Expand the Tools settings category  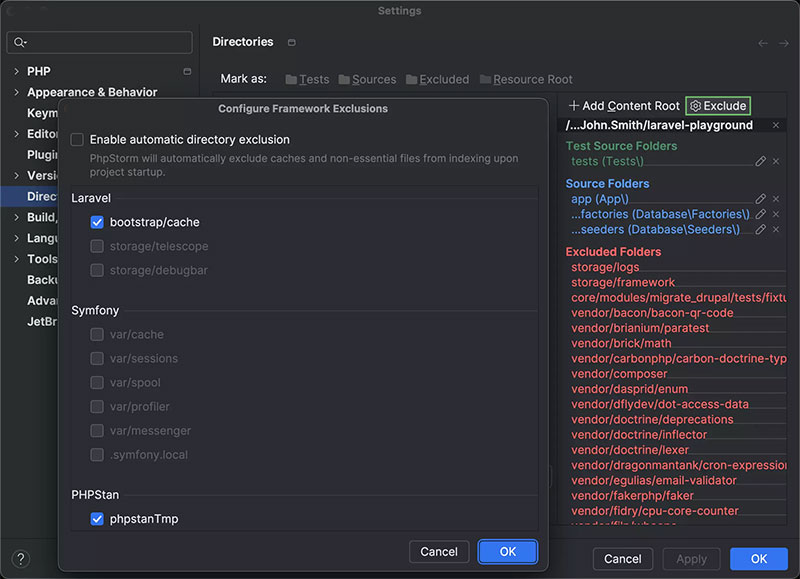coord(16,259)
